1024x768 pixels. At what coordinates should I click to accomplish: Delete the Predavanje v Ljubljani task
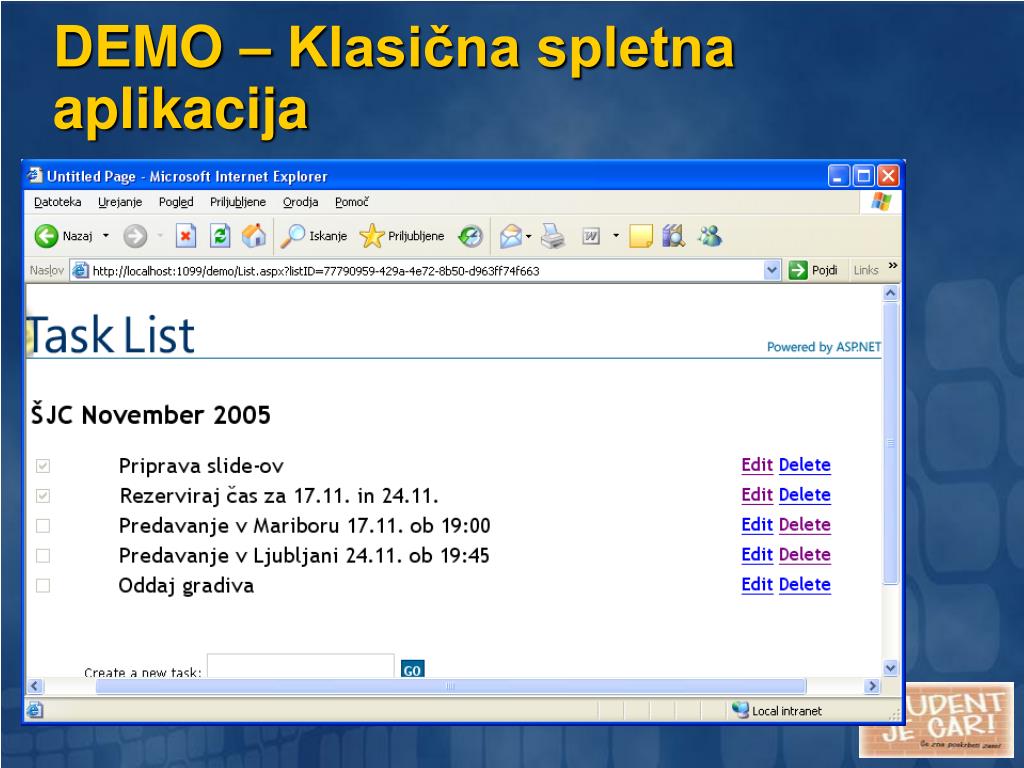point(805,555)
